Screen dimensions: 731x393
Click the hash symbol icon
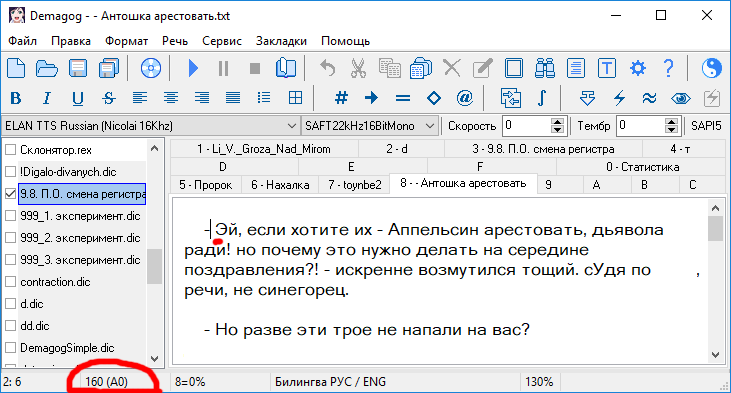(341, 98)
